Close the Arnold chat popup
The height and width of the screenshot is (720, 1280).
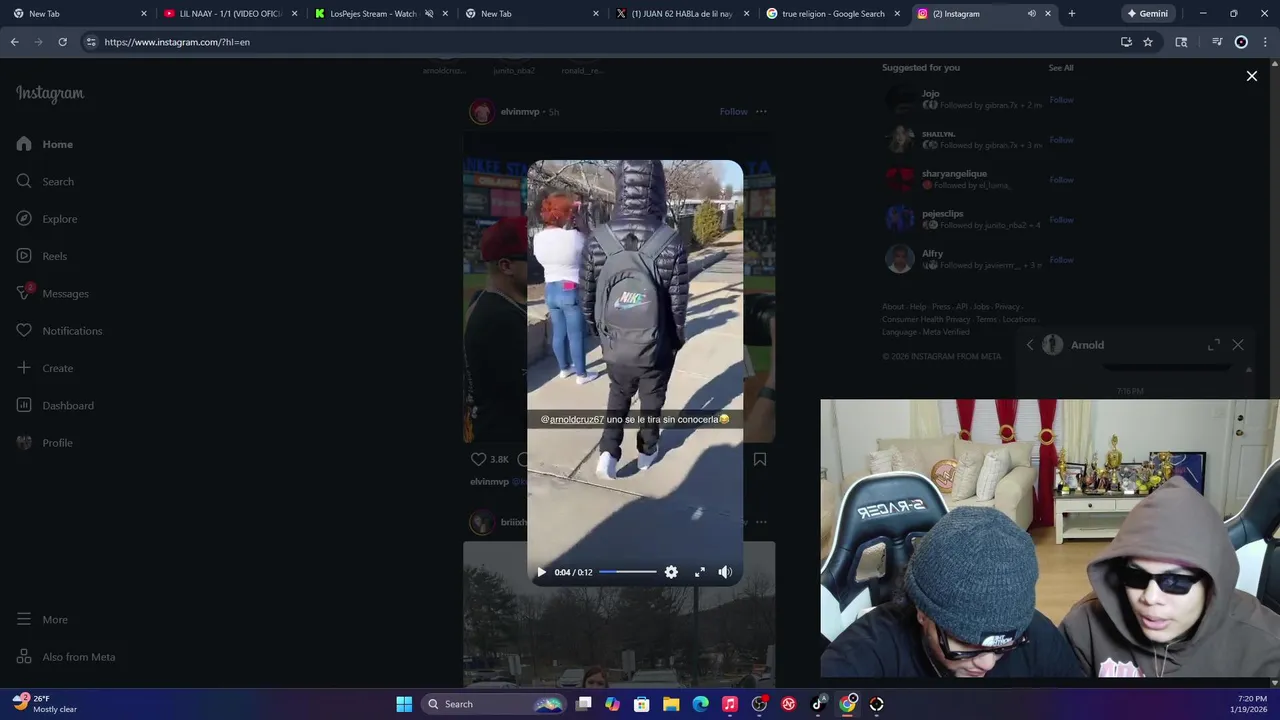pos(1238,345)
